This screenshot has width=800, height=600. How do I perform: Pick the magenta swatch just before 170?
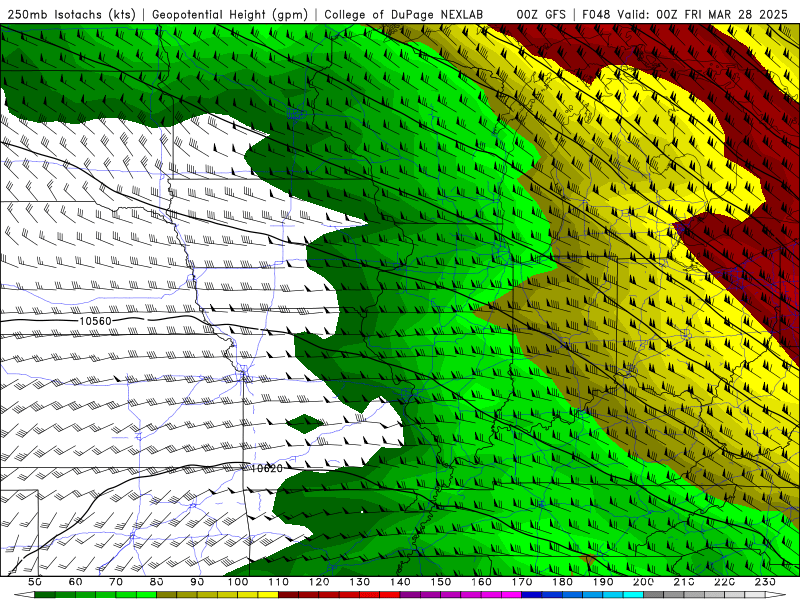coord(511,595)
